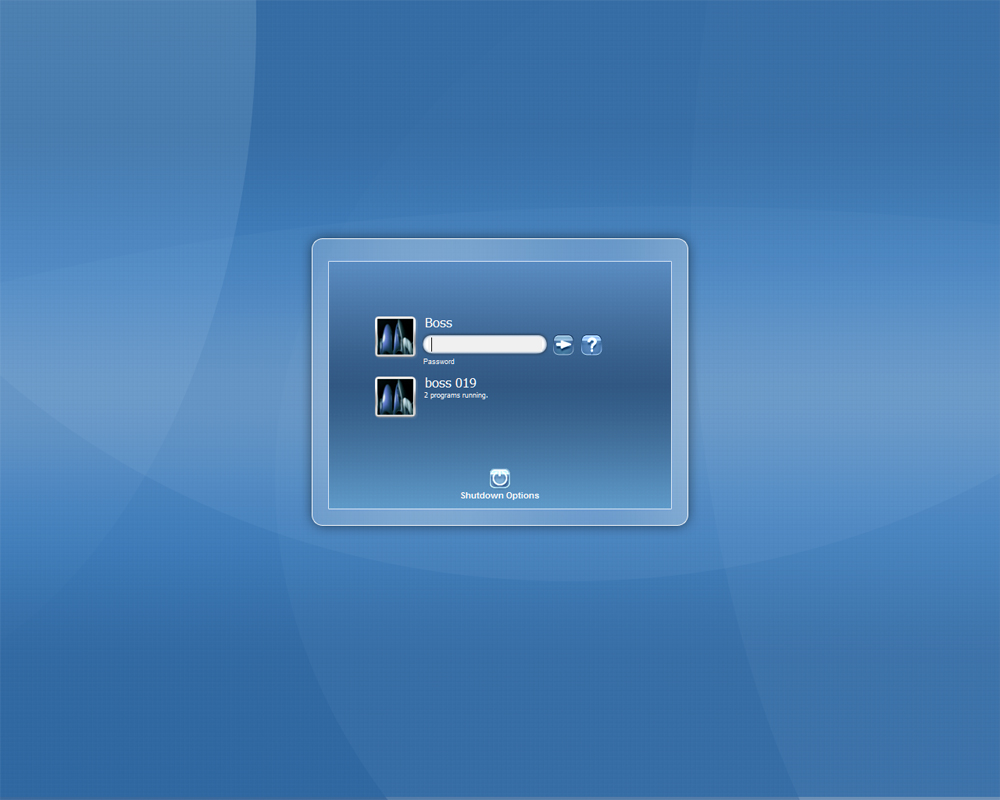Screen dimensions: 1000x800
Task: Place cursor in the blank password box
Action: pyautogui.click(x=484, y=343)
